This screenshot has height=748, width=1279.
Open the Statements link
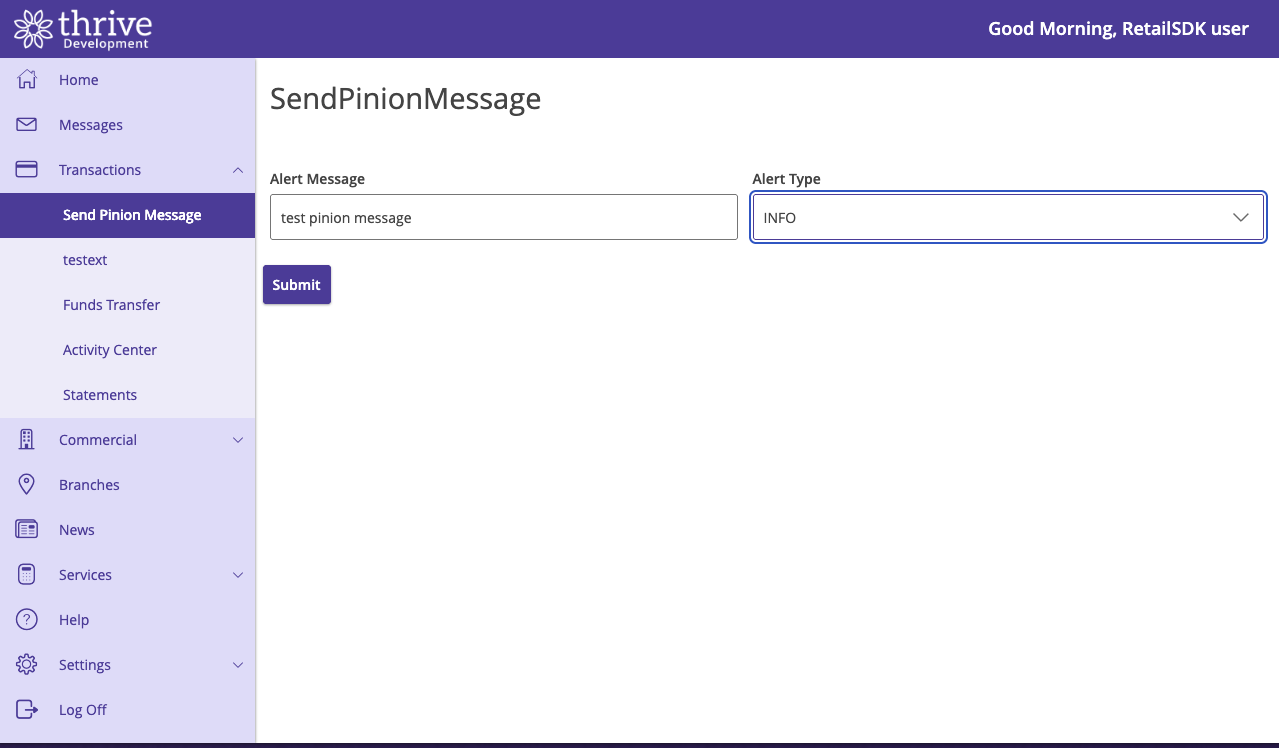point(100,395)
